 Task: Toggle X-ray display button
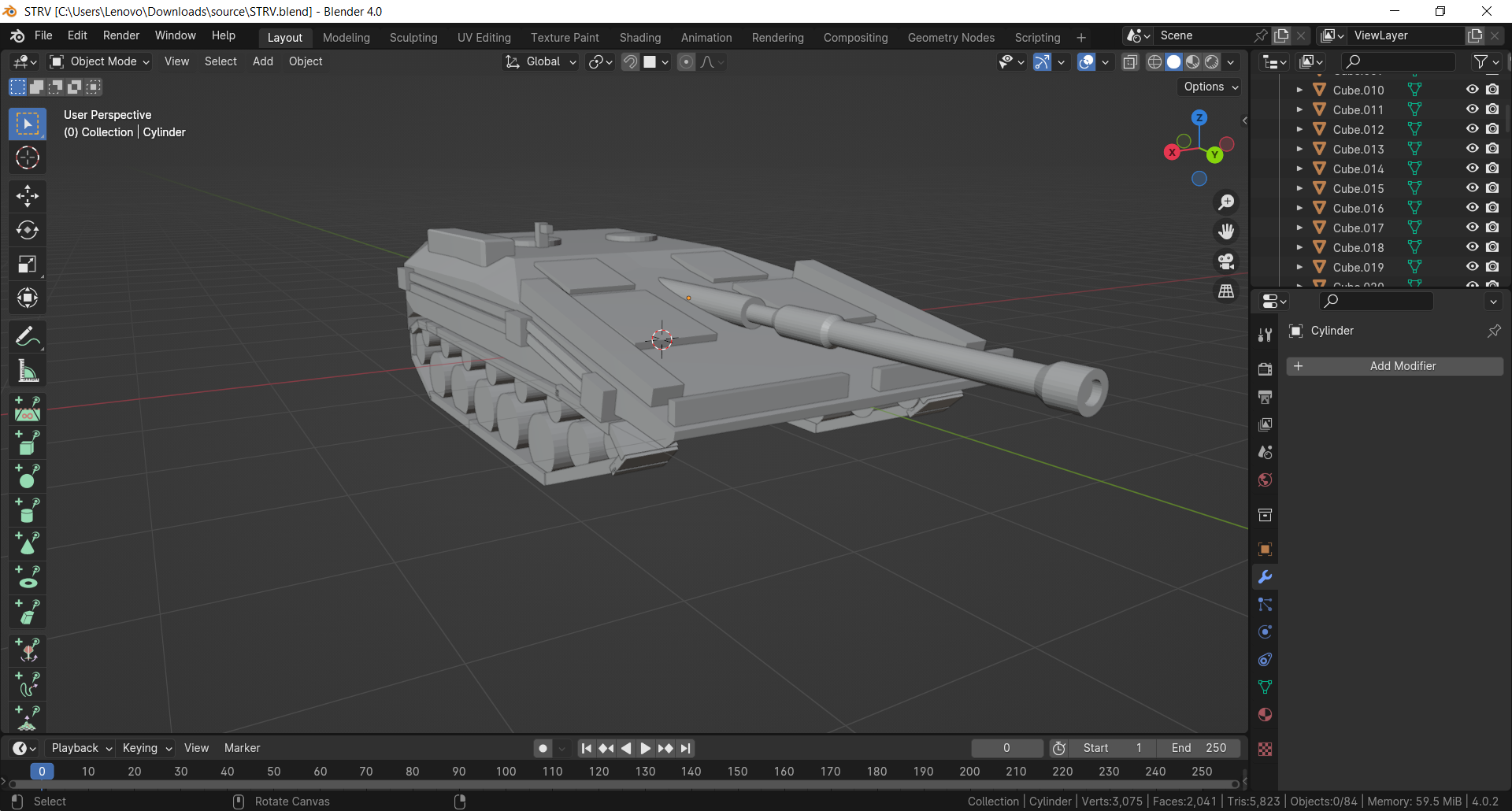click(1130, 62)
